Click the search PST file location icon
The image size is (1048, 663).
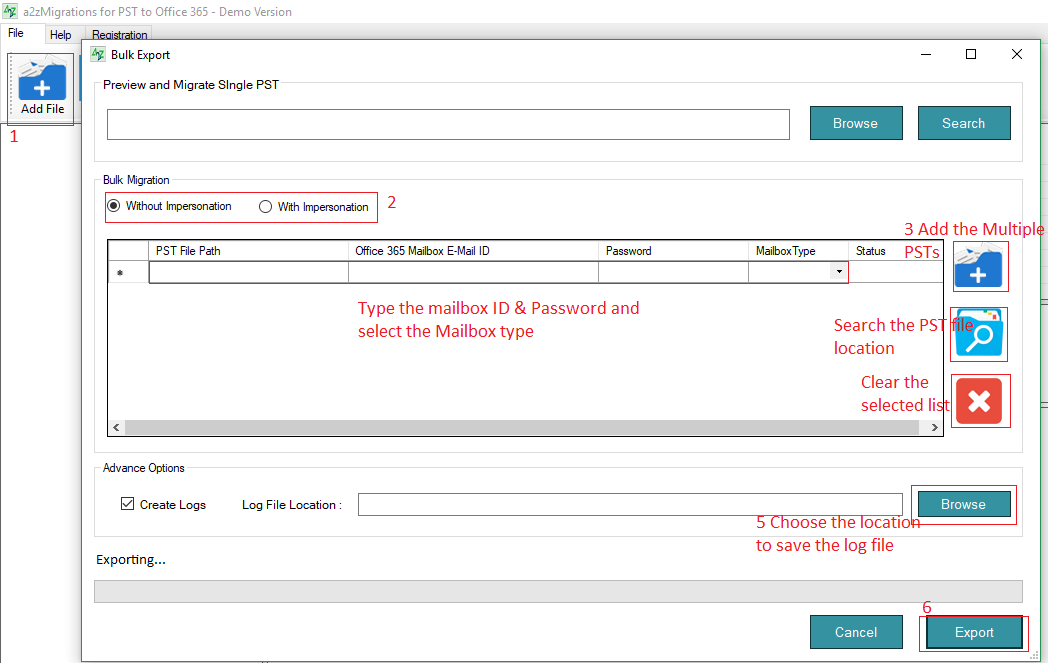pyautogui.click(x=979, y=334)
